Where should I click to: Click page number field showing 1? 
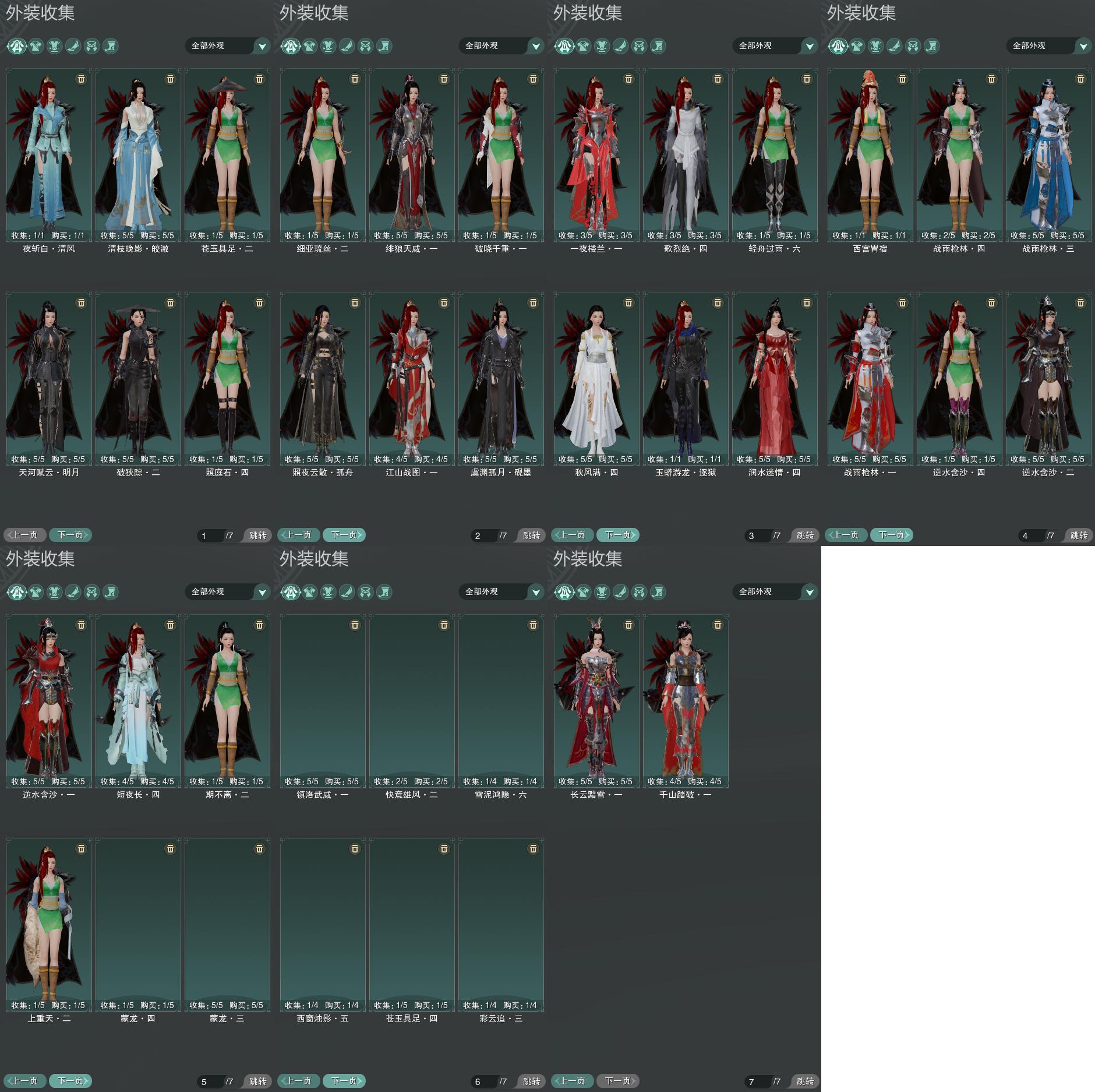point(211,536)
